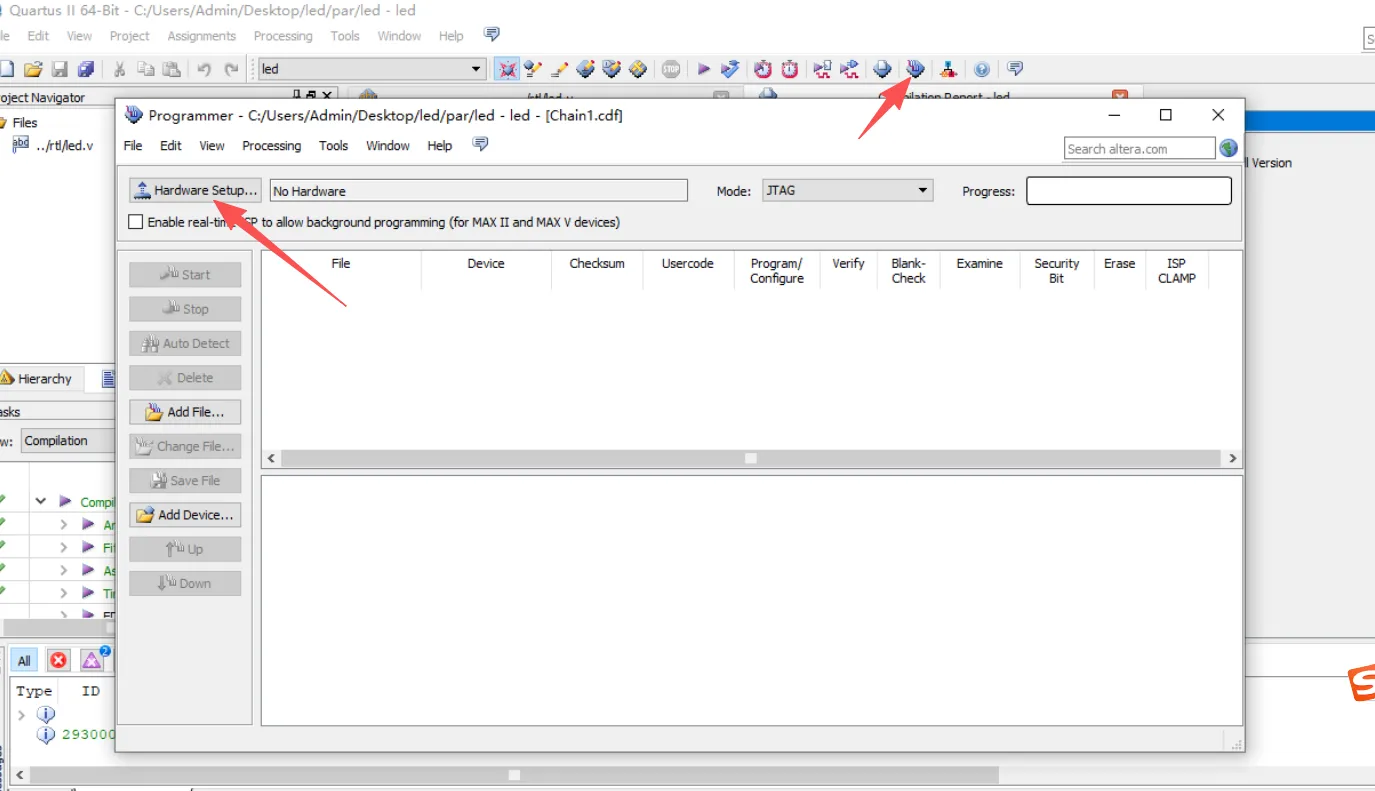This screenshot has width=1375, height=791.
Task: Click the feedback speech-bubble icon in main toolbar
Action: pyautogui.click(x=1015, y=69)
